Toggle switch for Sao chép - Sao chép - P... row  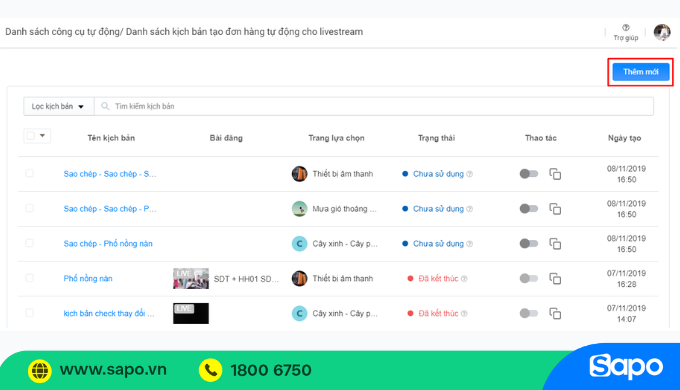pos(529,209)
